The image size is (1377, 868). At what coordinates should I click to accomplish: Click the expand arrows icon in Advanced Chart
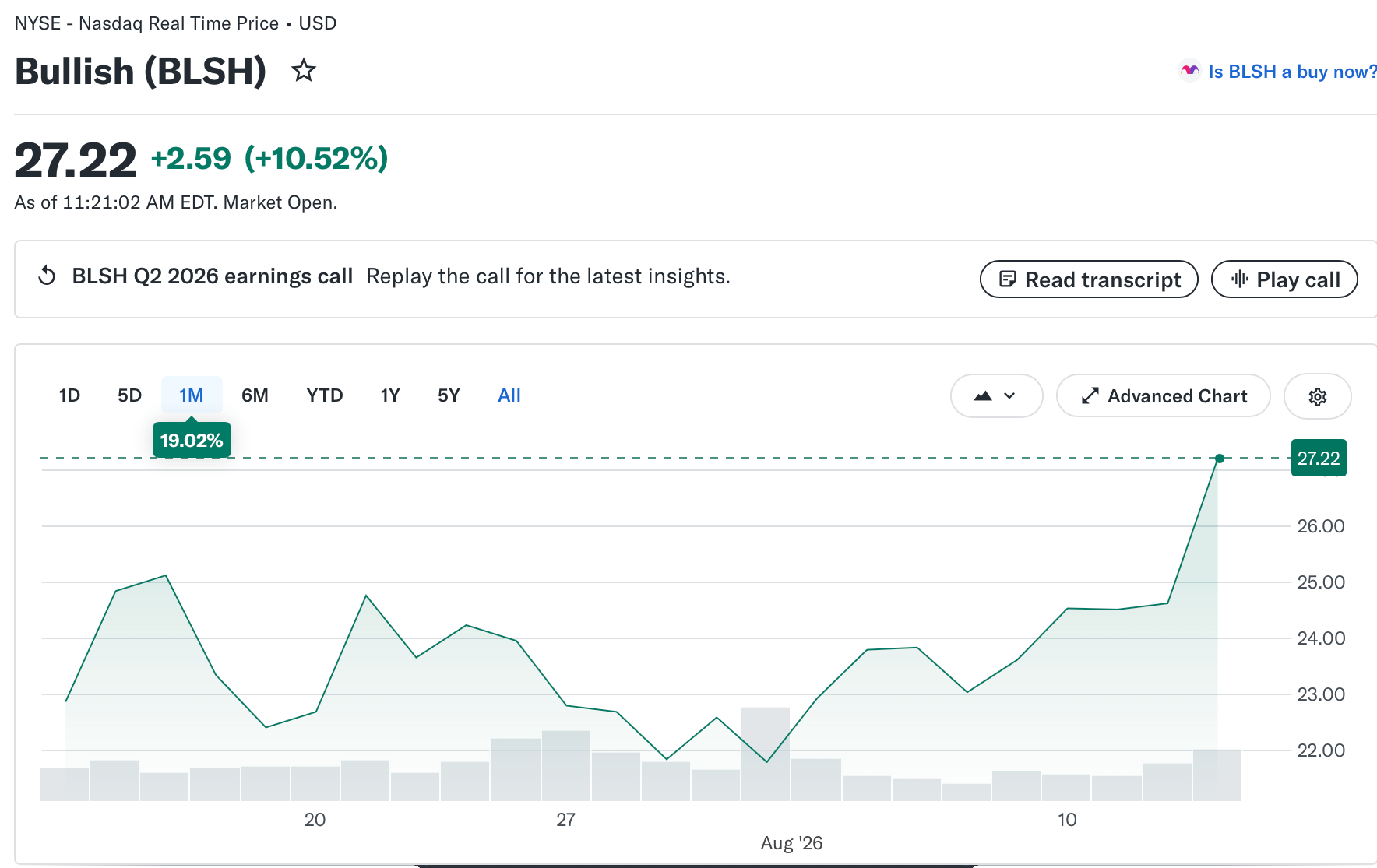[x=1090, y=396]
